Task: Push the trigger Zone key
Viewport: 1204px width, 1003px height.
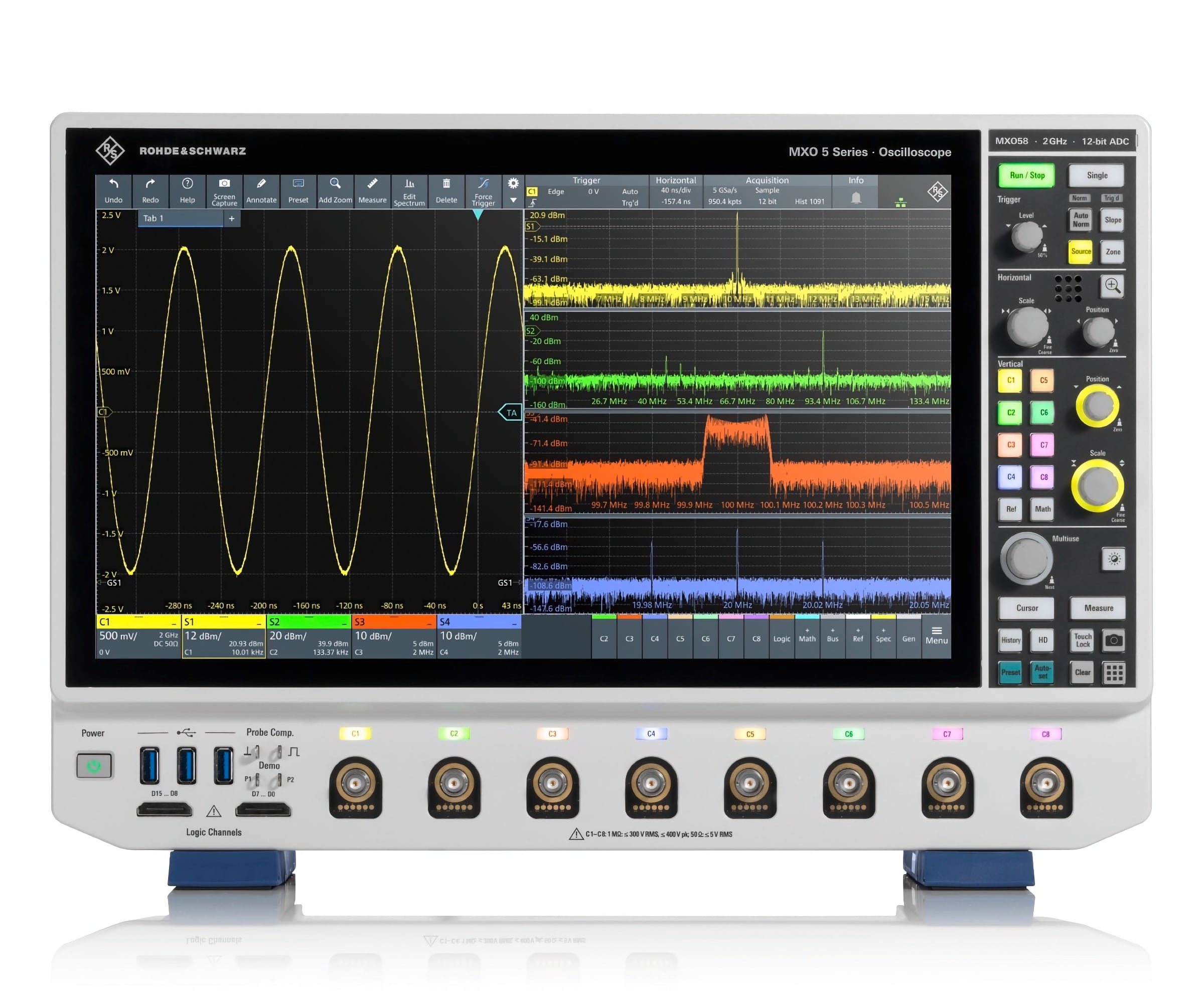Action: [x=1112, y=252]
